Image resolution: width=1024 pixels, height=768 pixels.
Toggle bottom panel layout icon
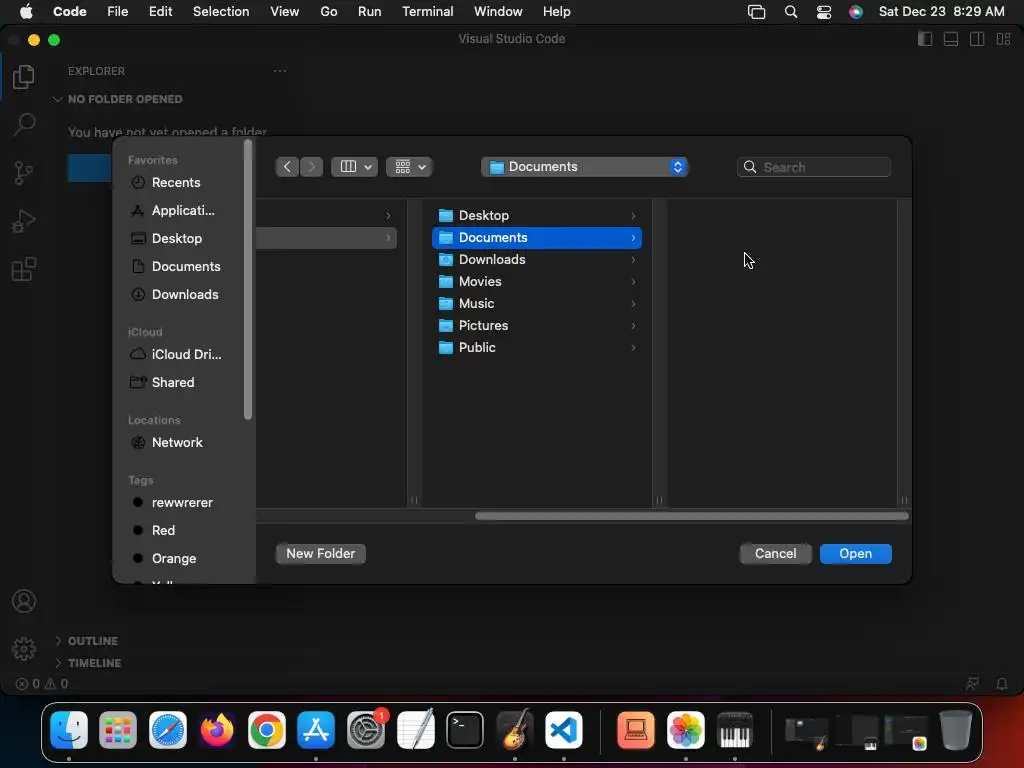tap(951, 39)
